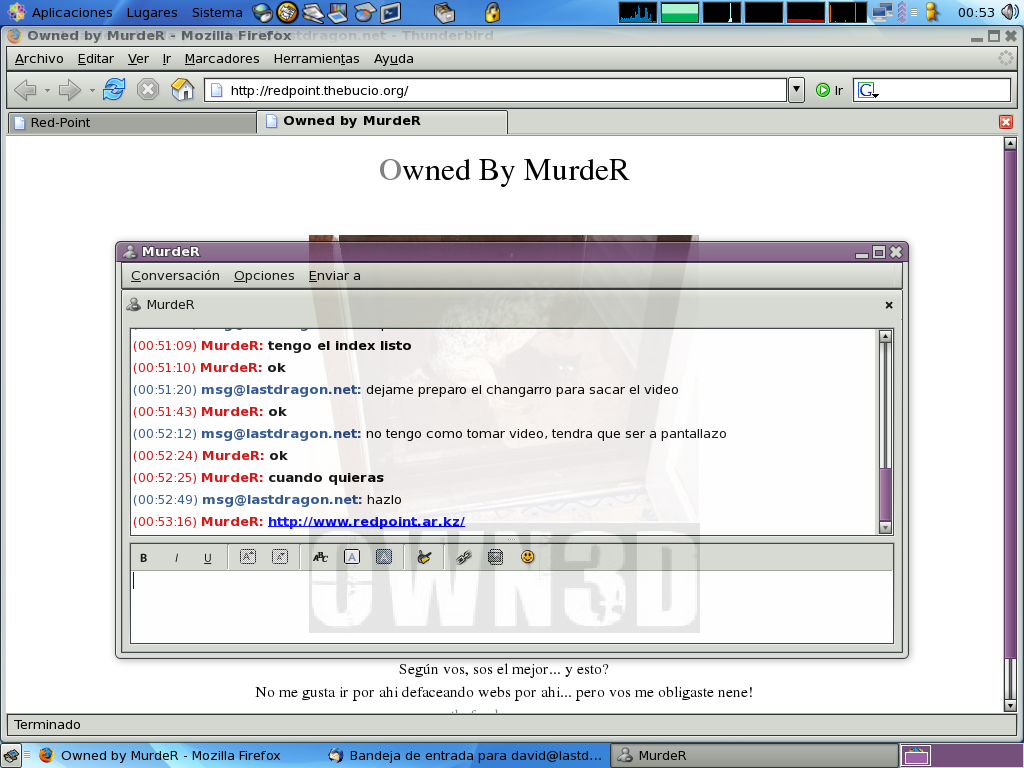Go to the Firefox home page
1024x768 pixels.
point(182,90)
